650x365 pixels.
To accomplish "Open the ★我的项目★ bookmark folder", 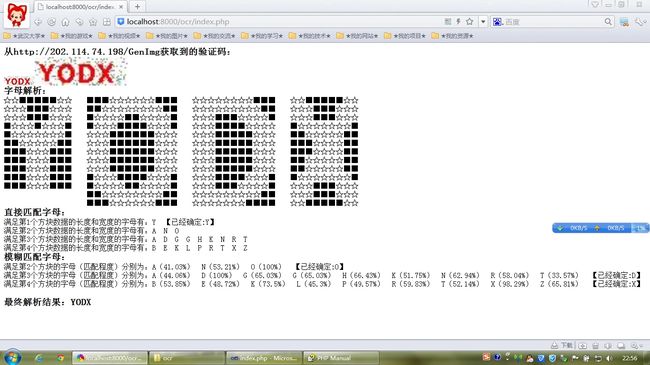I will [405, 36].
